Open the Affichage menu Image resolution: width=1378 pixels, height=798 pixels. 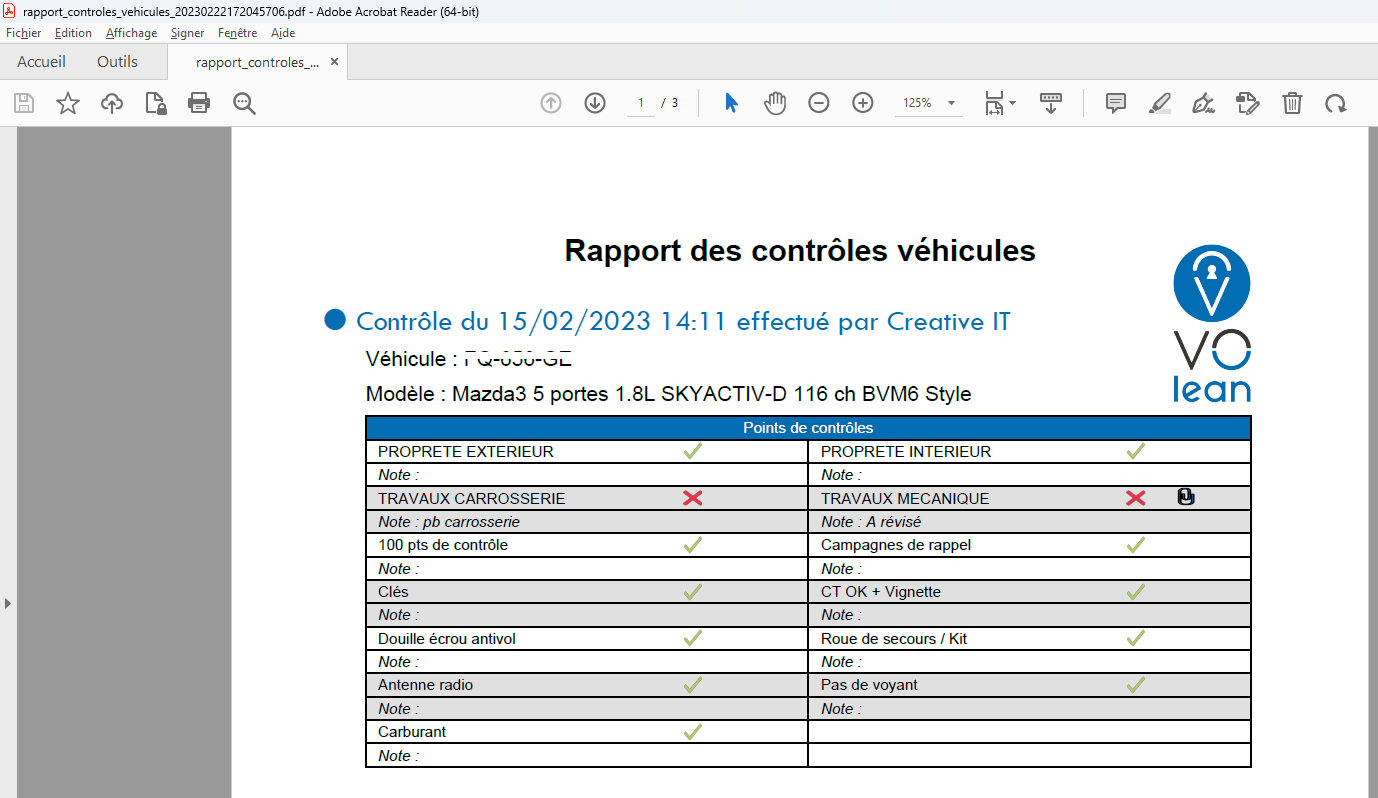pos(132,33)
